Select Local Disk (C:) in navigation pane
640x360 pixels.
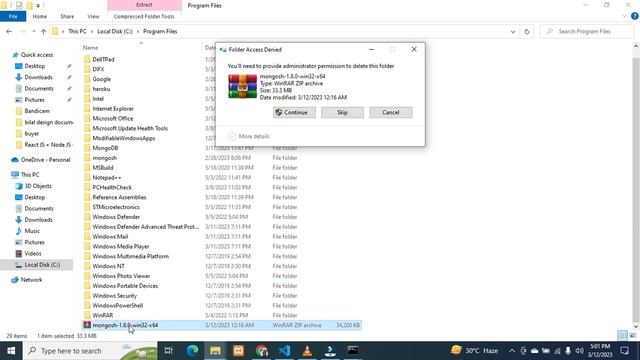point(42,265)
